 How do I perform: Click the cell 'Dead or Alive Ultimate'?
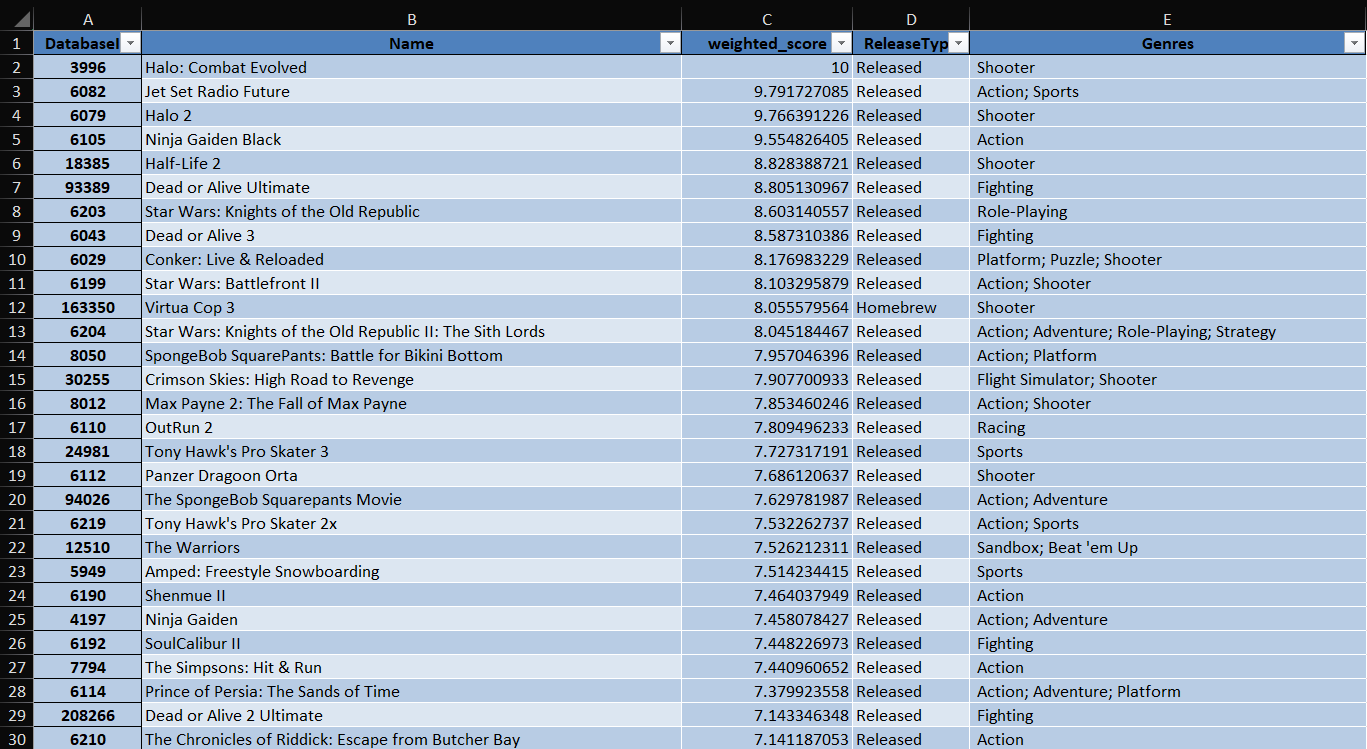(412, 187)
